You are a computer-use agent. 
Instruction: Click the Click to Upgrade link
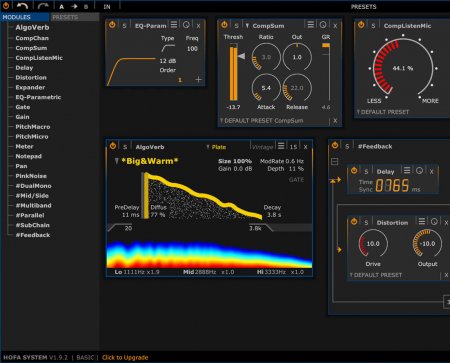125,358
